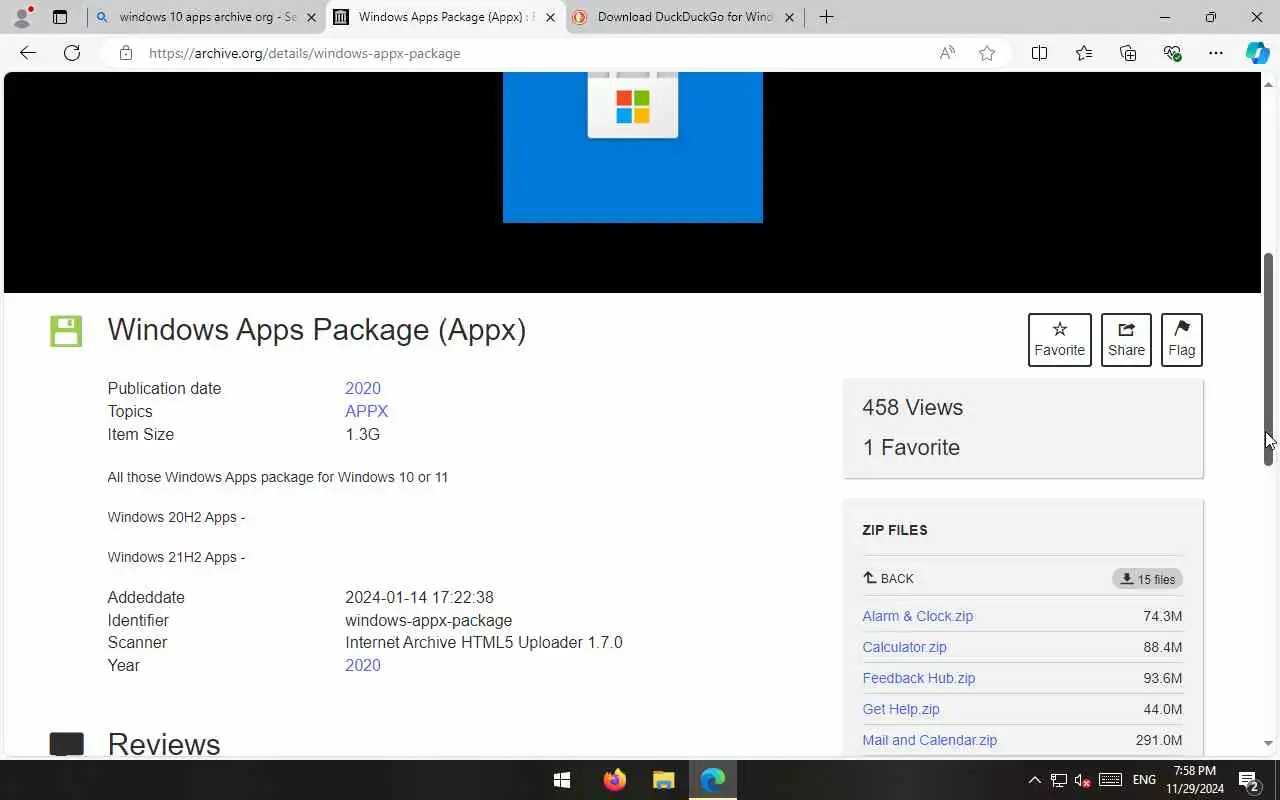Open the muted volume tray icon

tap(1082, 780)
